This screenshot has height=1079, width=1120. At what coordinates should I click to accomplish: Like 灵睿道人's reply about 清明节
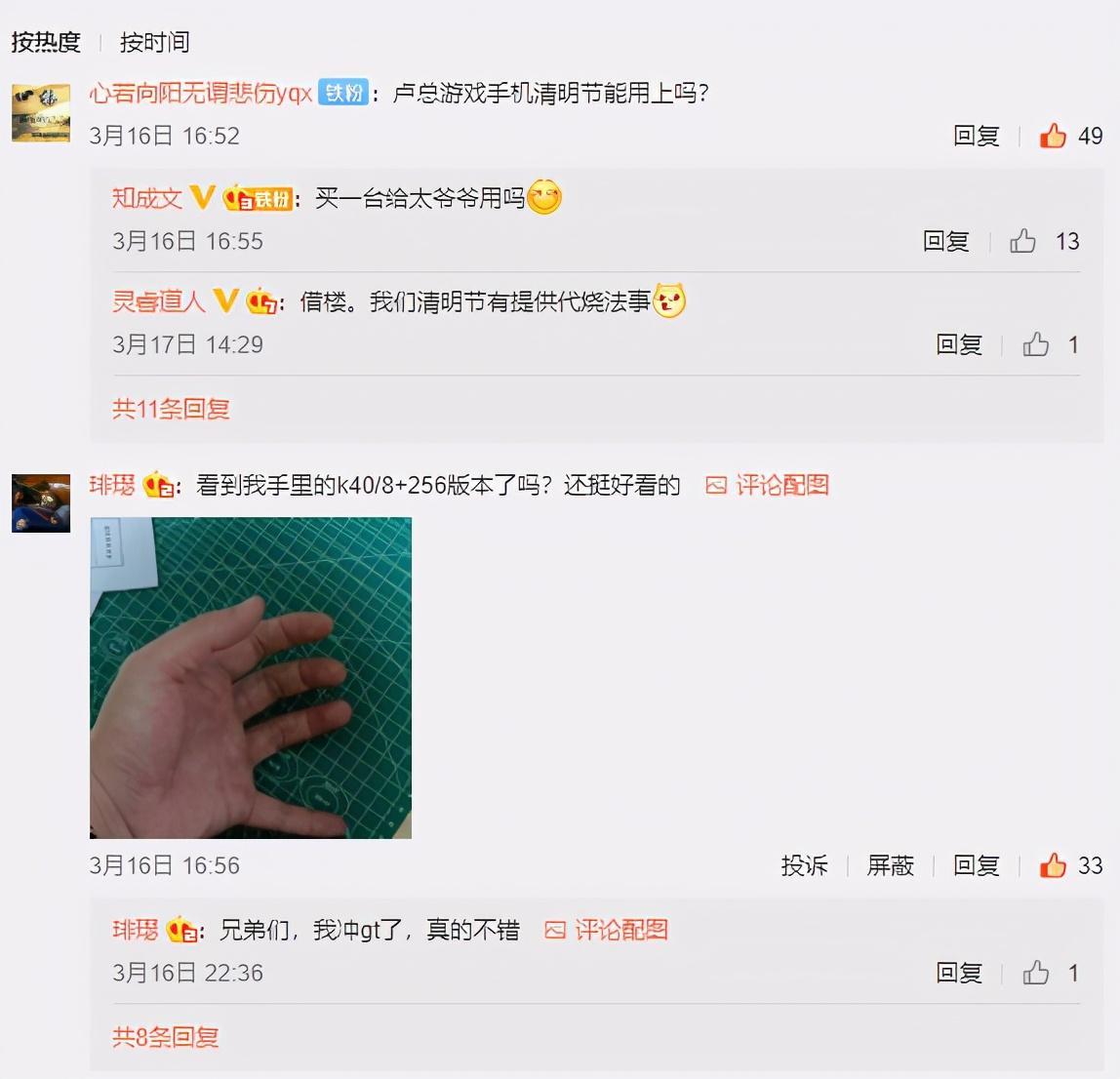(x=1036, y=344)
